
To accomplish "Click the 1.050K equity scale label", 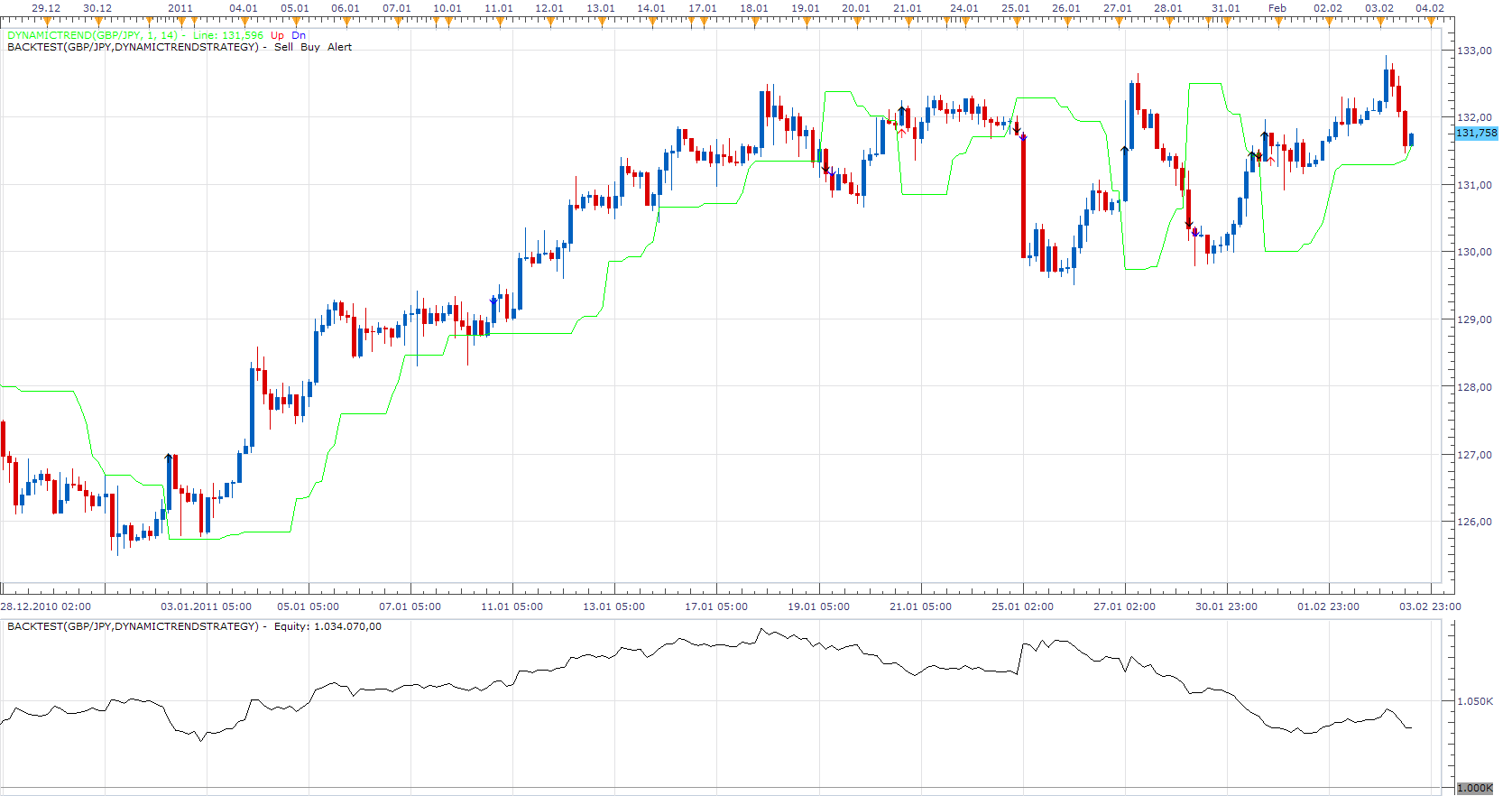I will [x=1475, y=701].
